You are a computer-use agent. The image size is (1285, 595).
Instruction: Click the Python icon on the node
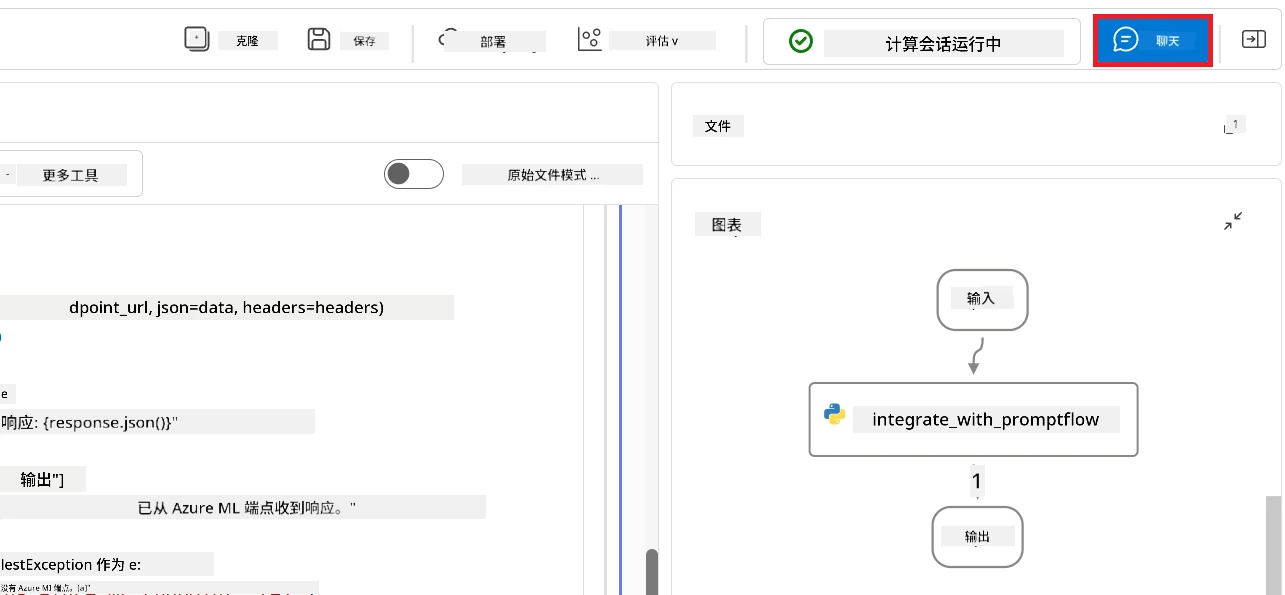coord(834,415)
